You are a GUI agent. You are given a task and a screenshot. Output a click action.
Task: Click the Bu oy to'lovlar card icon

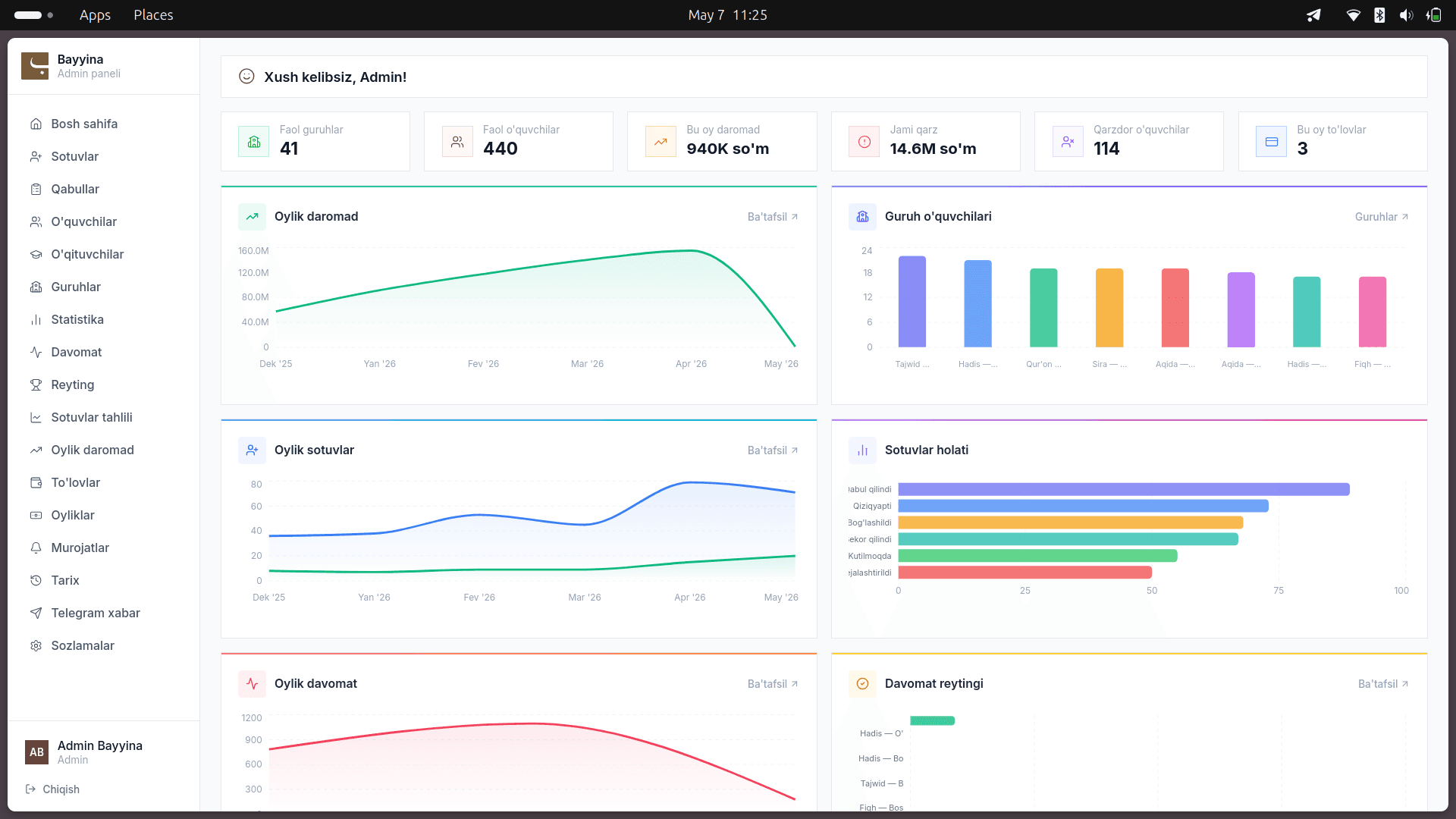tap(1272, 142)
